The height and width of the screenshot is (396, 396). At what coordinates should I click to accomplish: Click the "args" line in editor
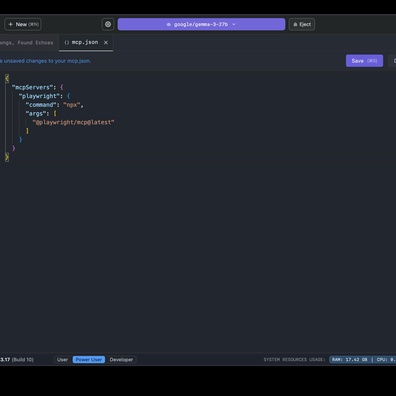pos(41,114)
